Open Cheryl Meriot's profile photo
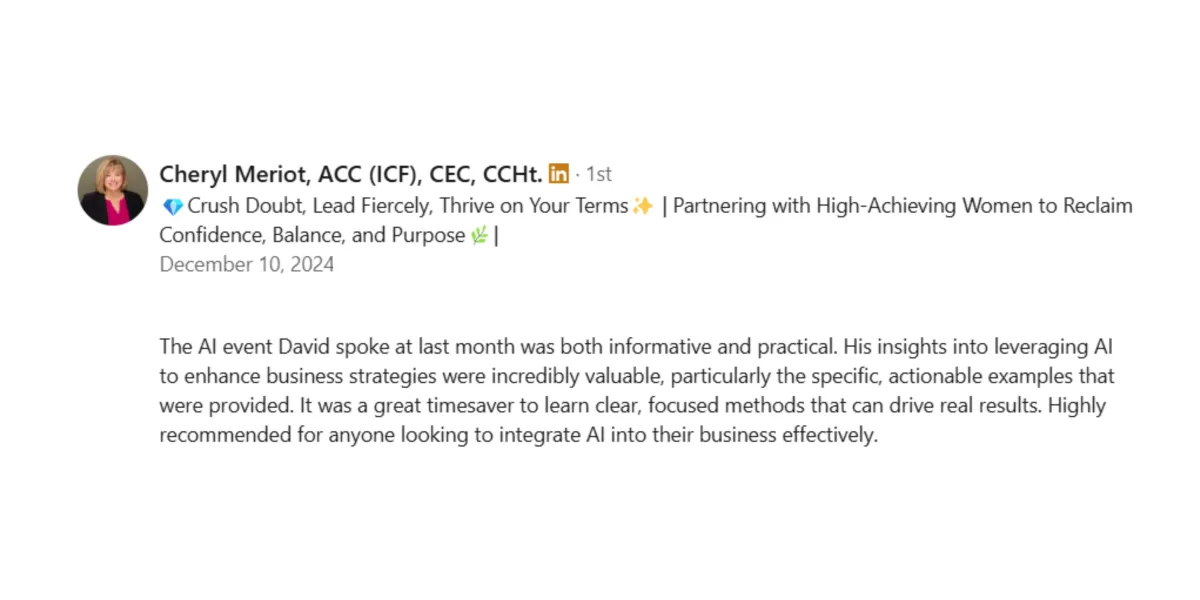Image resolution: width=1200 pixels, height=600 pixels. (113, 190)
